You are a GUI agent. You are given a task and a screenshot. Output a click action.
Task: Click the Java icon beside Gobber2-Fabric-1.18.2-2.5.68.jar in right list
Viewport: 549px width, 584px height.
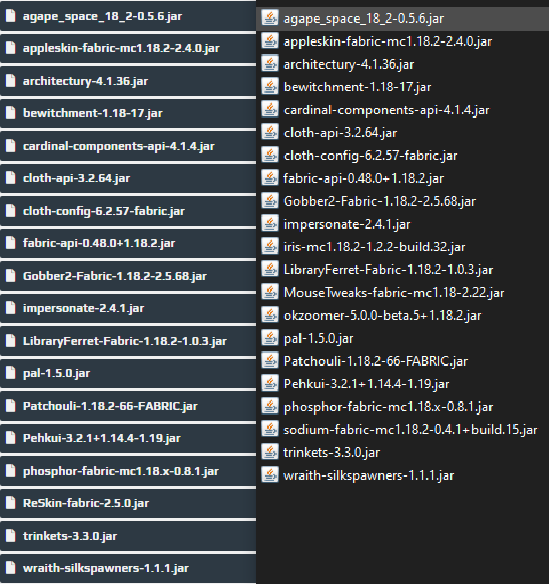tap(270, 201)
